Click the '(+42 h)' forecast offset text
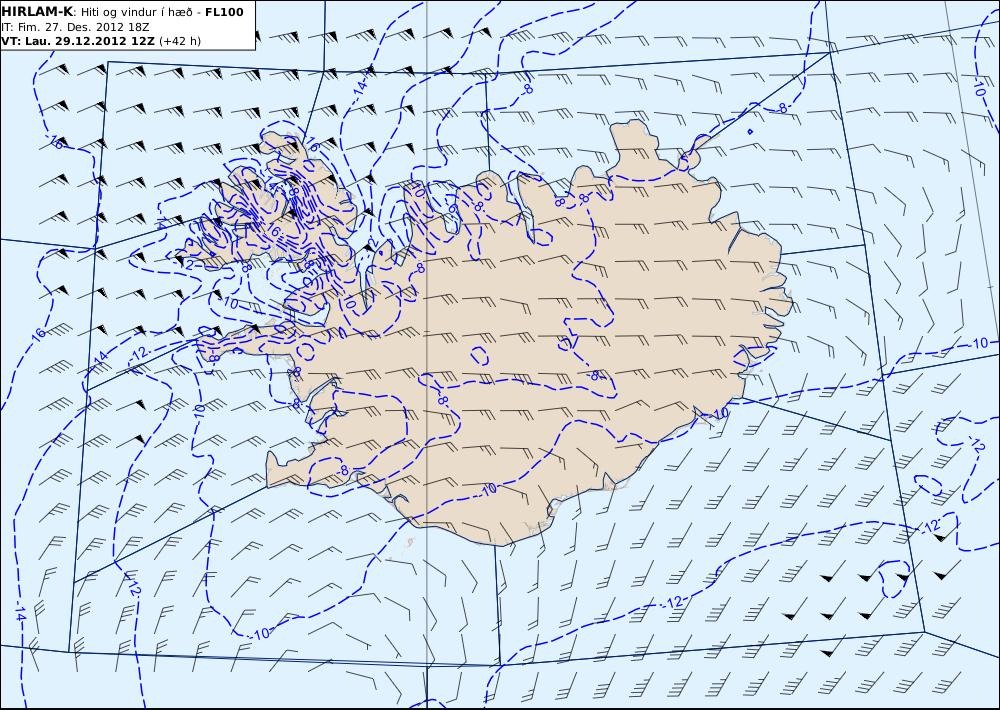 [180, 41]
